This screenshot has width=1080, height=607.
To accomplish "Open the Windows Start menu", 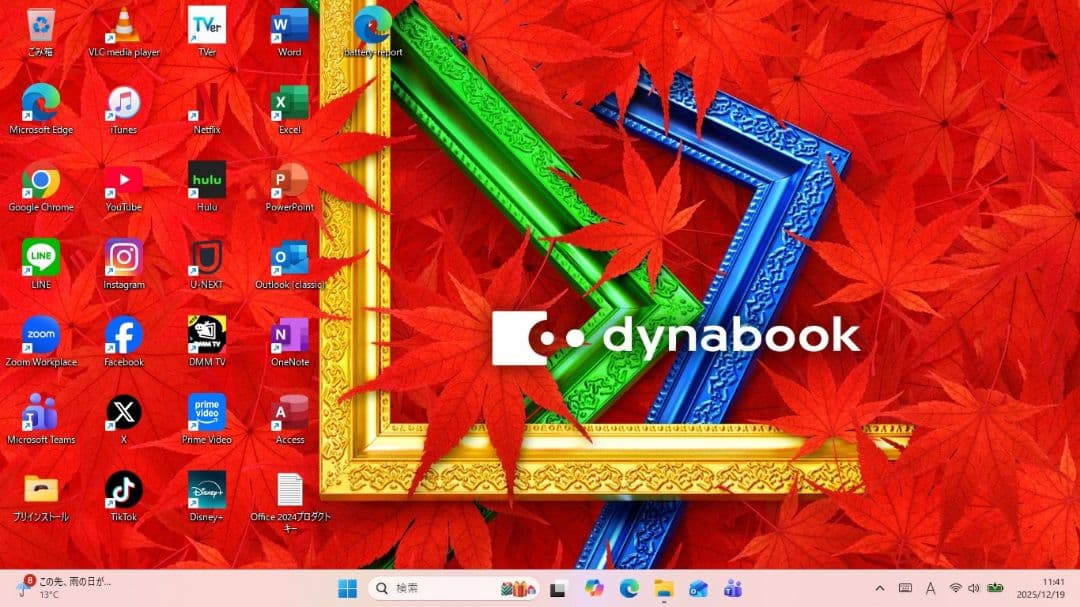I will click(348, 588).
